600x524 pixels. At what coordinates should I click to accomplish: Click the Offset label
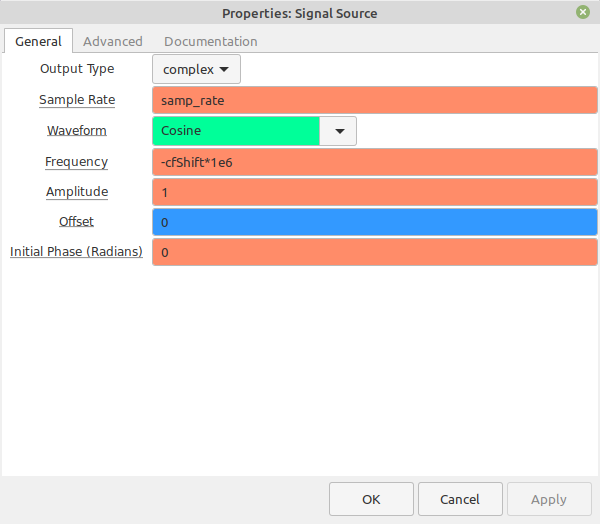click(76, 222)
